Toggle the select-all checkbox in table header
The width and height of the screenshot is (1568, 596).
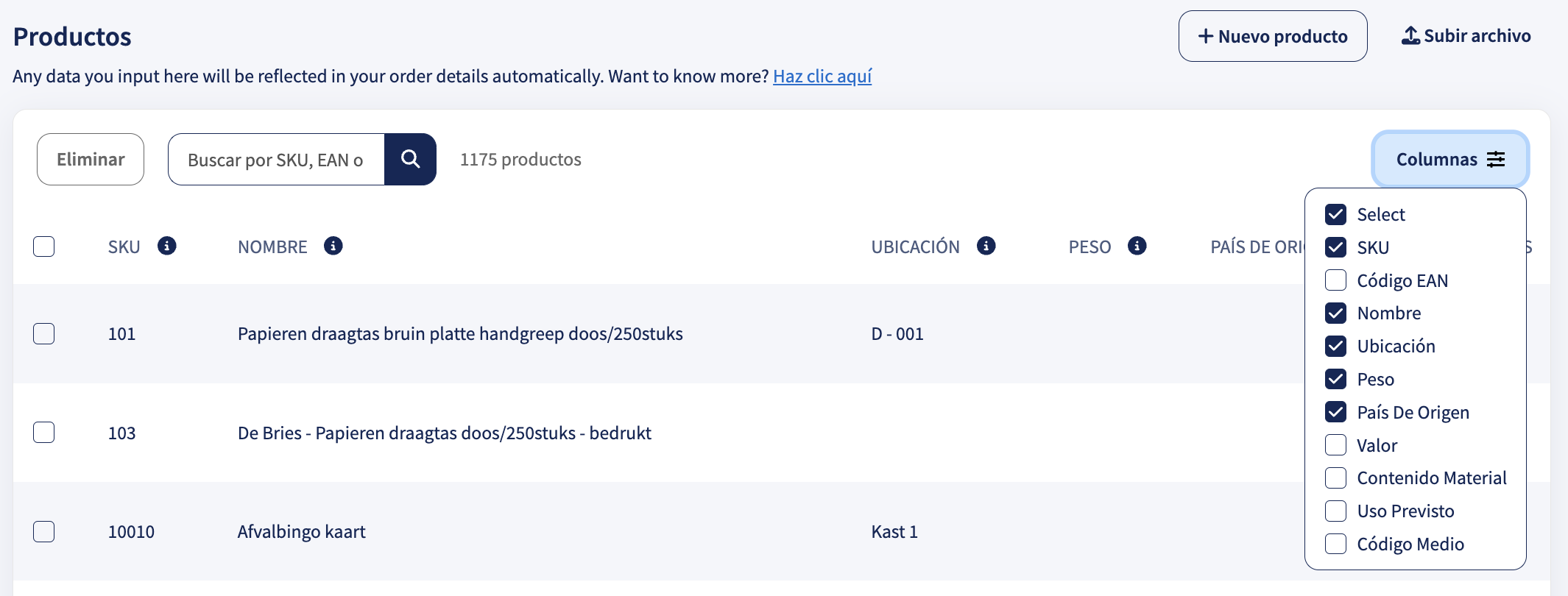pyautogui.click(x=44, y=246)
